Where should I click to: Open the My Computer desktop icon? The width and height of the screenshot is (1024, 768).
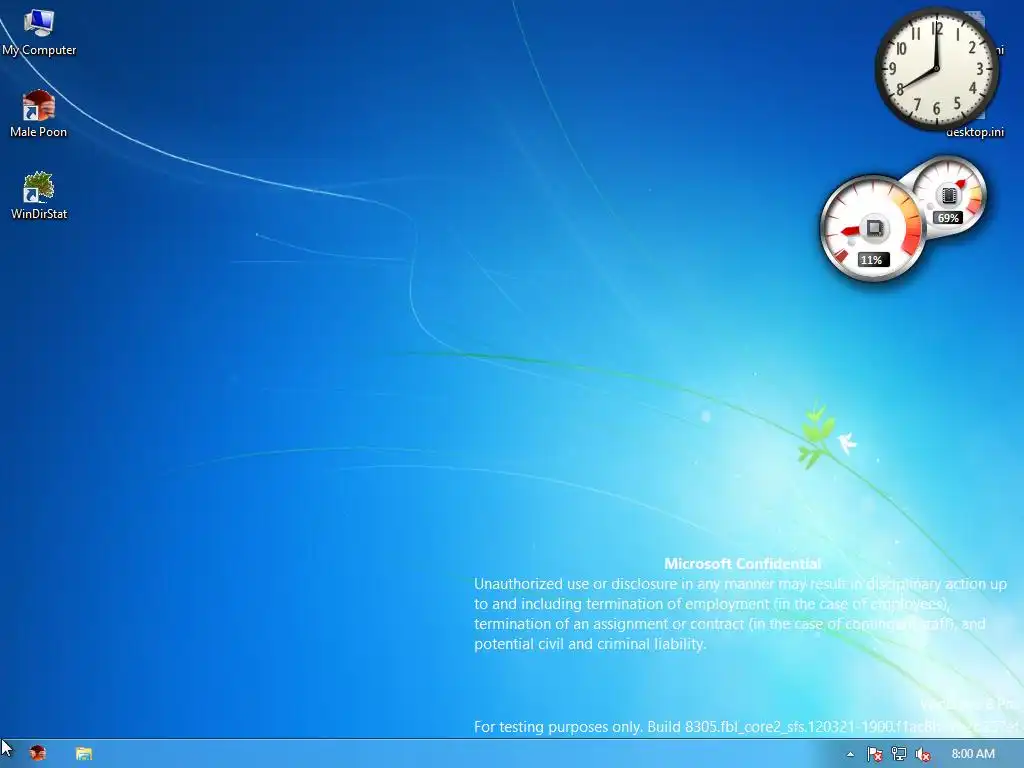point(39,33)
